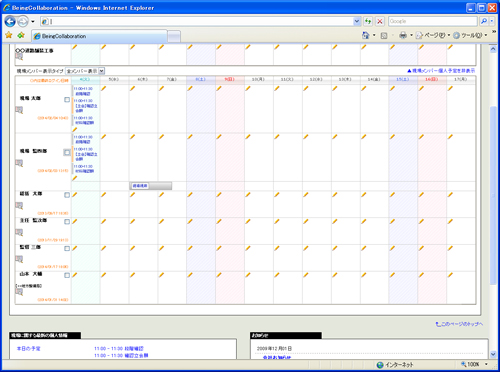Click the 9(日) date column header
The width and height of the screenshot is (500, 372).
pos(230,79)
